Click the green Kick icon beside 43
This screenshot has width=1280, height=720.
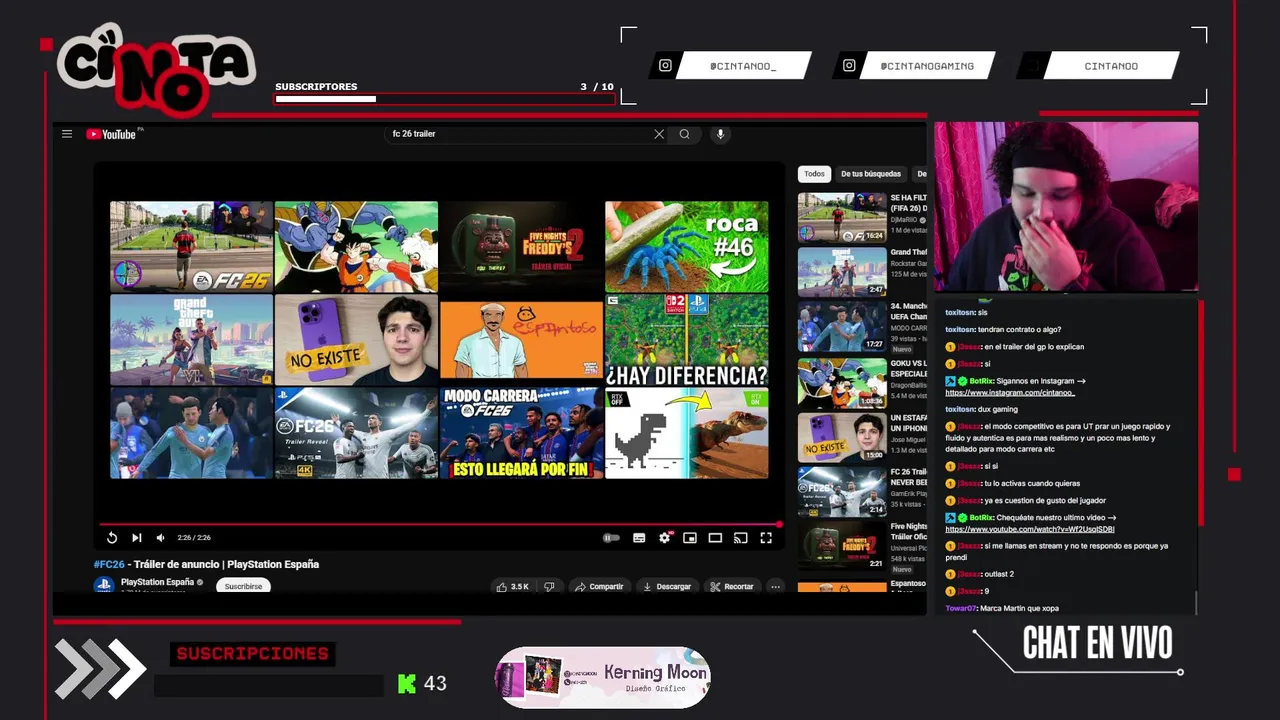(406, 684)
